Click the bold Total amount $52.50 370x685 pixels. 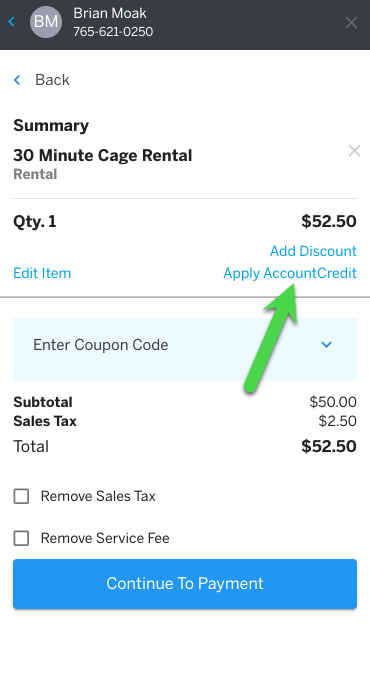pyautogui.click(x=329, y=446)
